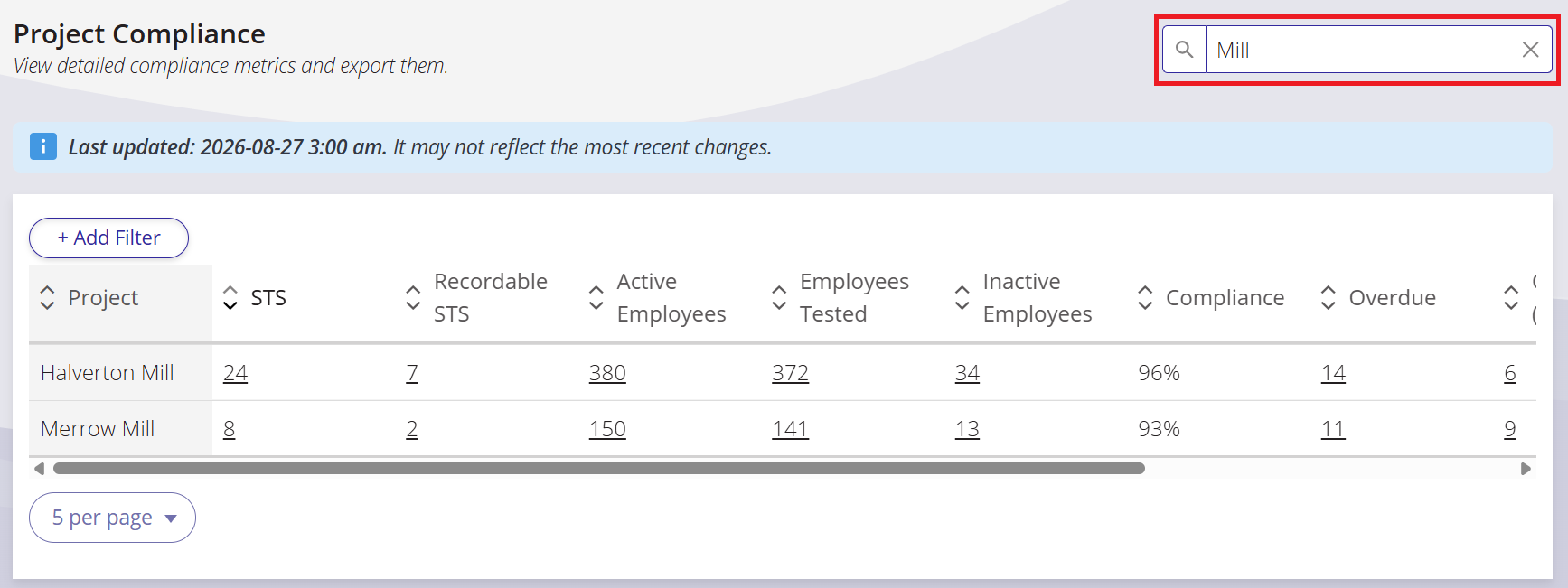Sort by Active Employees column
Viewport: 1568px width, 588px height.
tap(596, 297)
